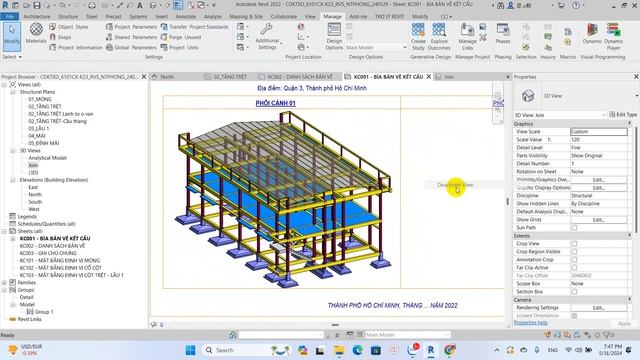Edit Graphic Display Options
640x360 pixels.
[598, 188]
